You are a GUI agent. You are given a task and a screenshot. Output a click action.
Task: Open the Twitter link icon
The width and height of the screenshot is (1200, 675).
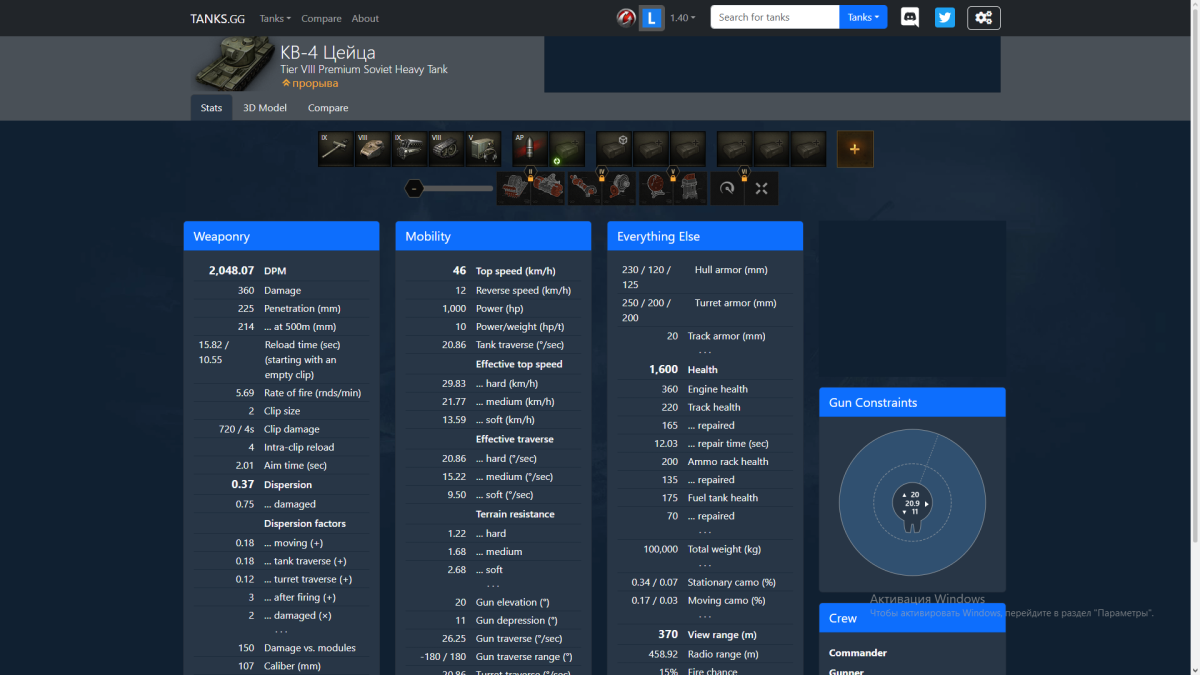coord(944,18)
